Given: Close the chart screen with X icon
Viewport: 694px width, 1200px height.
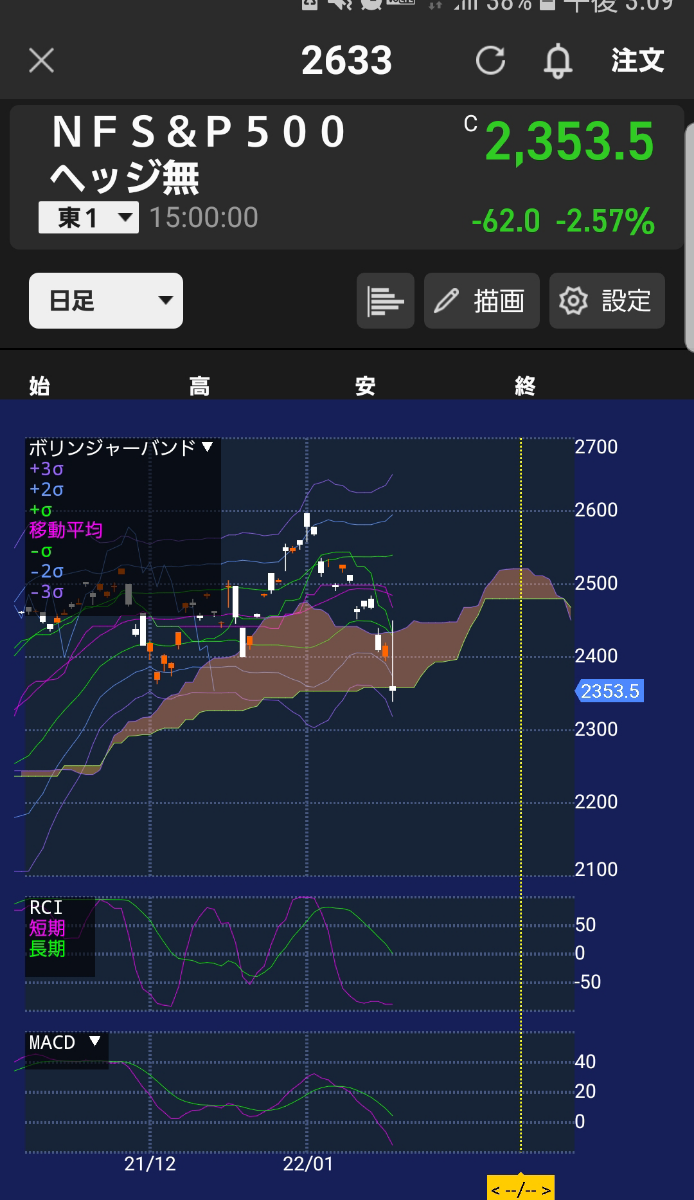Looking at the screenshot, I should tap(41, 61).
